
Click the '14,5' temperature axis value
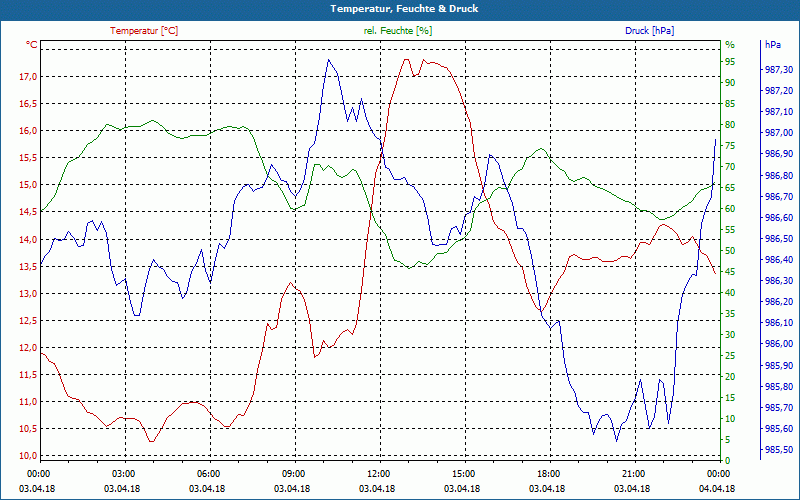[28, 212]
